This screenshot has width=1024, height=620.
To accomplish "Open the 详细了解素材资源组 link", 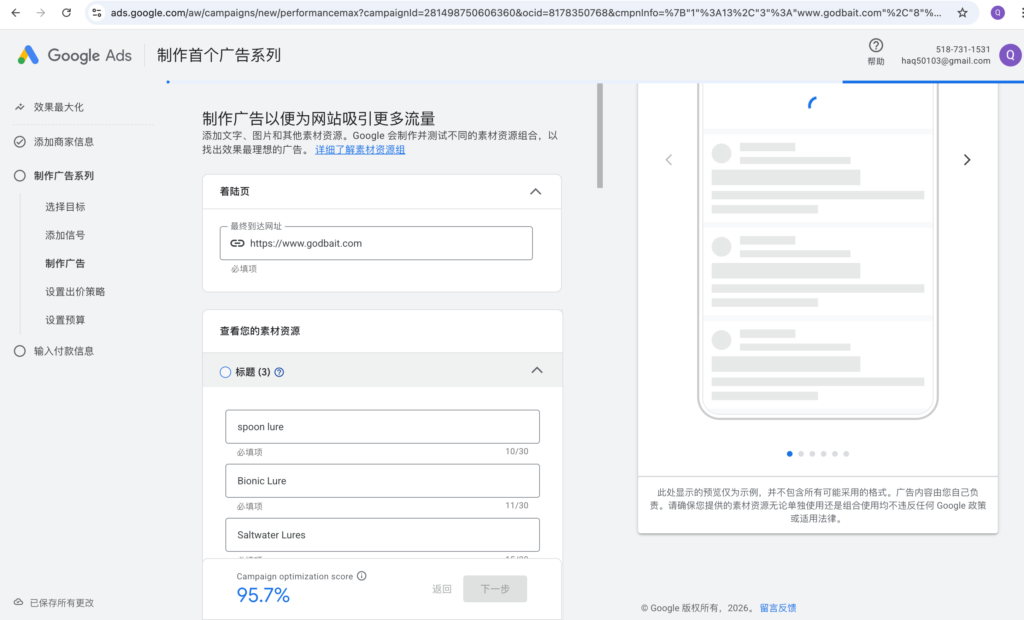I will (360, 149).
